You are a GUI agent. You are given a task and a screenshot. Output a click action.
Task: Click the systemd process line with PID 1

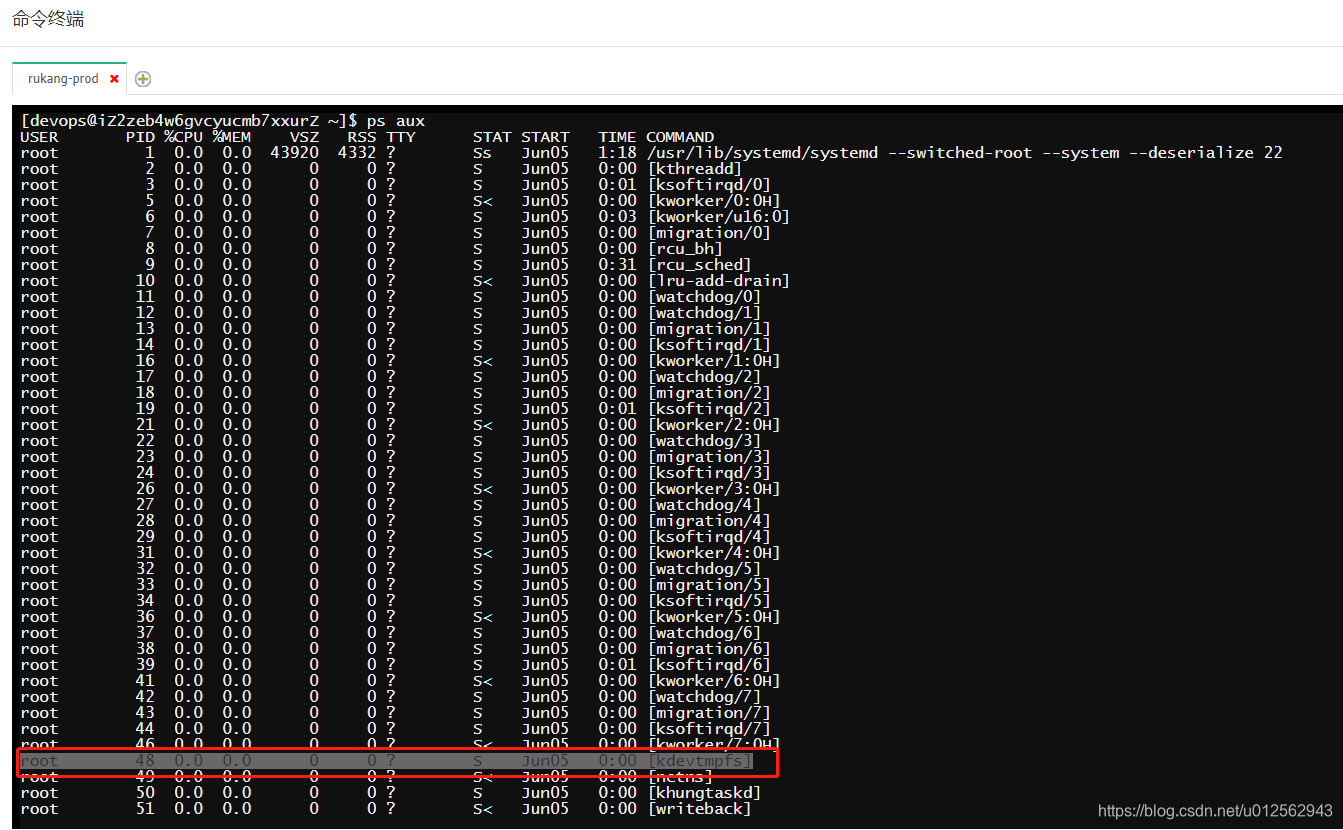(400, 152)
